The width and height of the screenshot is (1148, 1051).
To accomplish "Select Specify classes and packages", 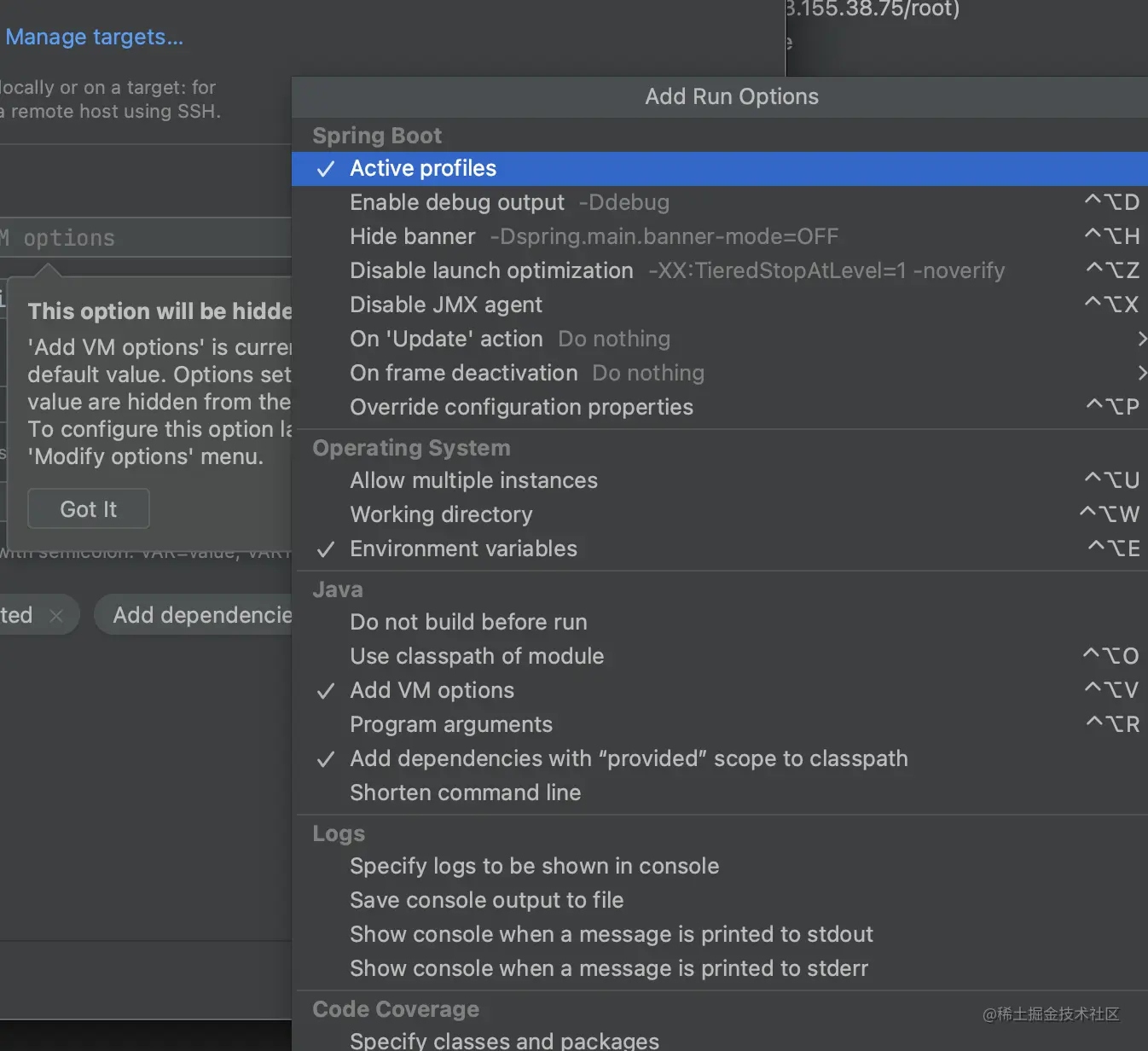I will coord(720,1040).
